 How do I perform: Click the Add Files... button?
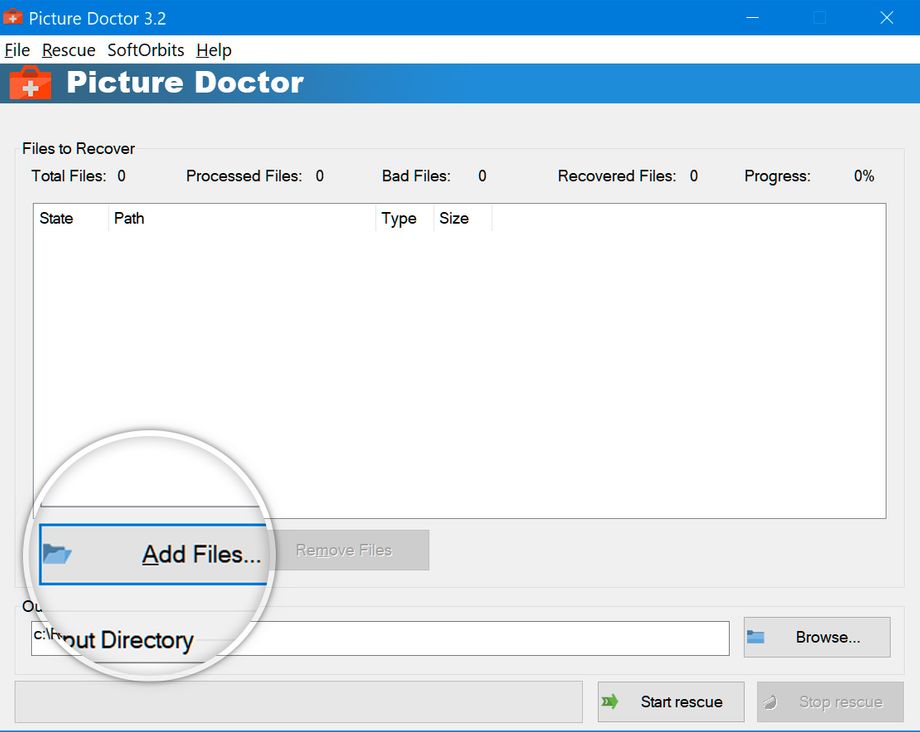point(153,554)
